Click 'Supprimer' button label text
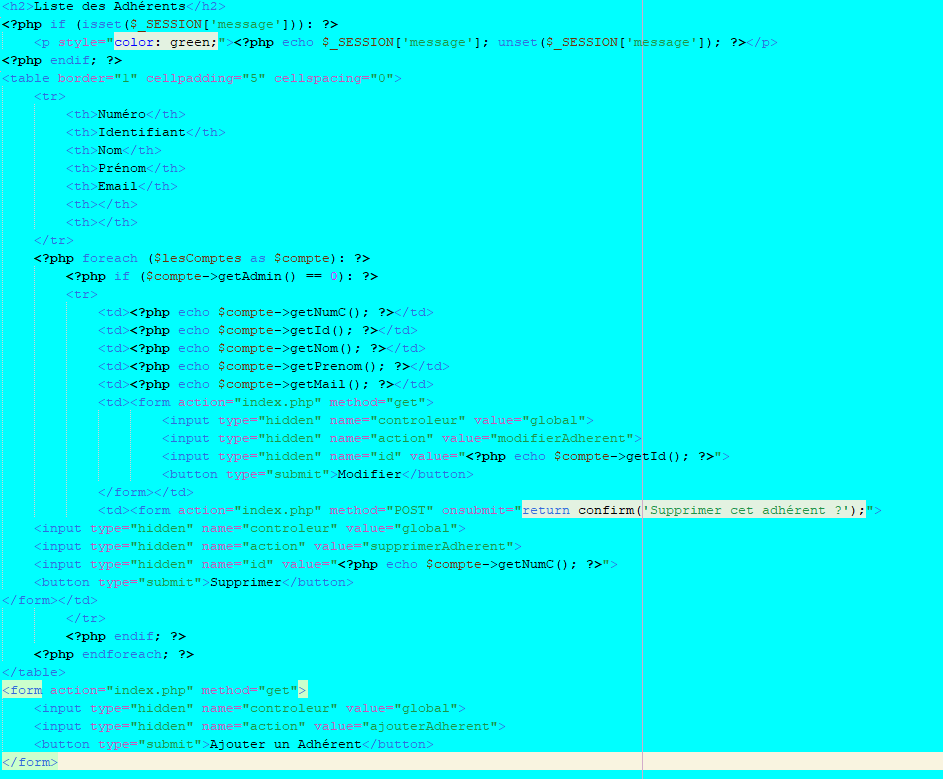The width and height of the screenshot is (943, 779). click(x=245, y=583)
